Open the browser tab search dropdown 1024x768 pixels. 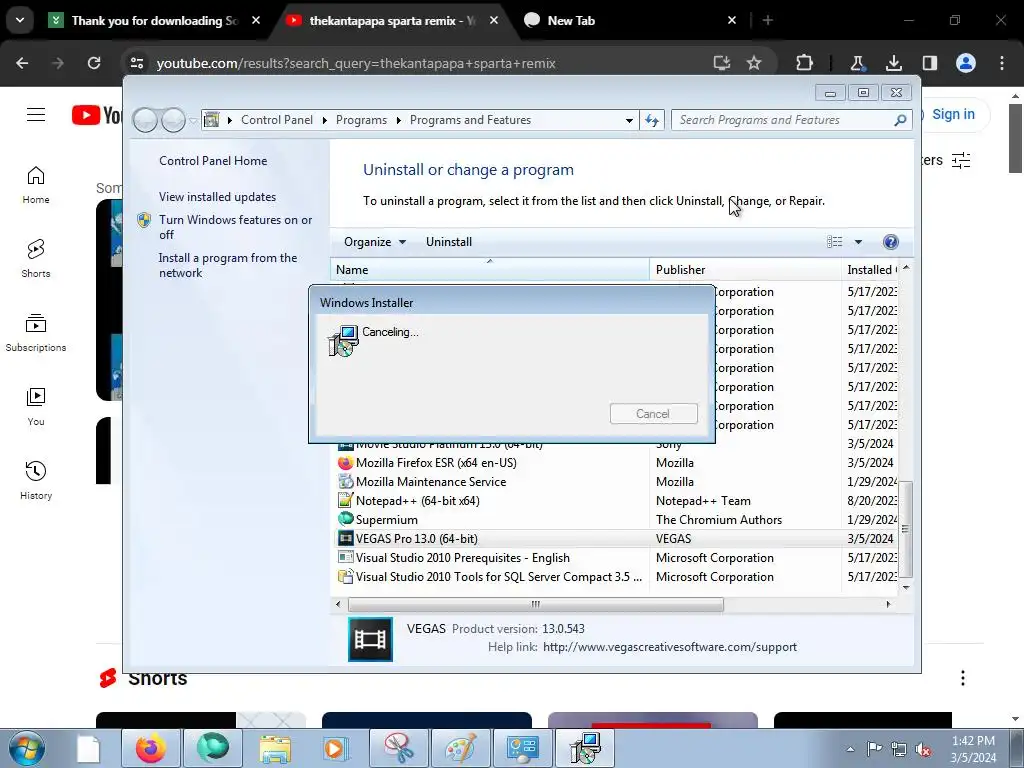tap(20, 20)
